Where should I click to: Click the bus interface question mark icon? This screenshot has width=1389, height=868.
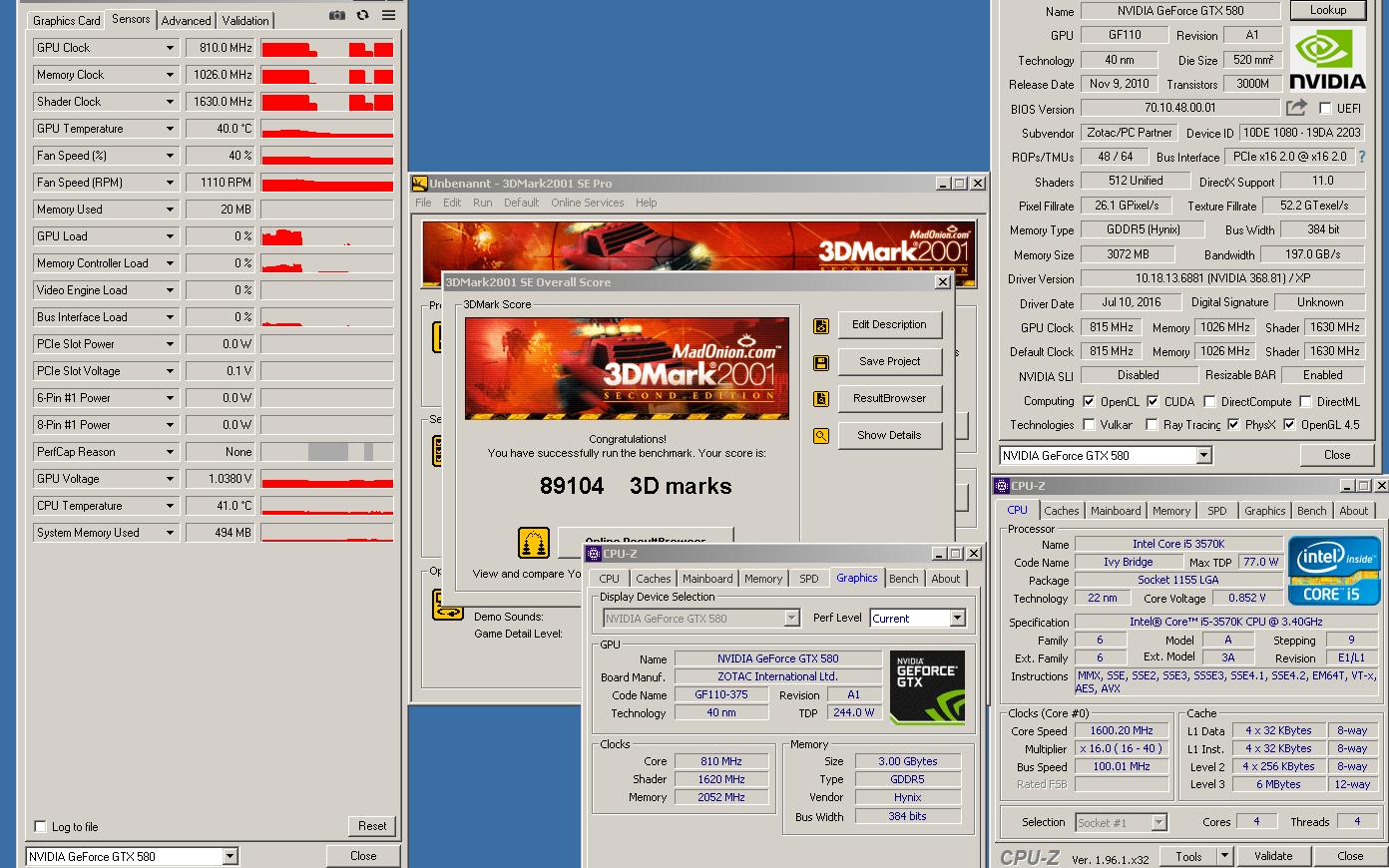tap(1361, 157)
